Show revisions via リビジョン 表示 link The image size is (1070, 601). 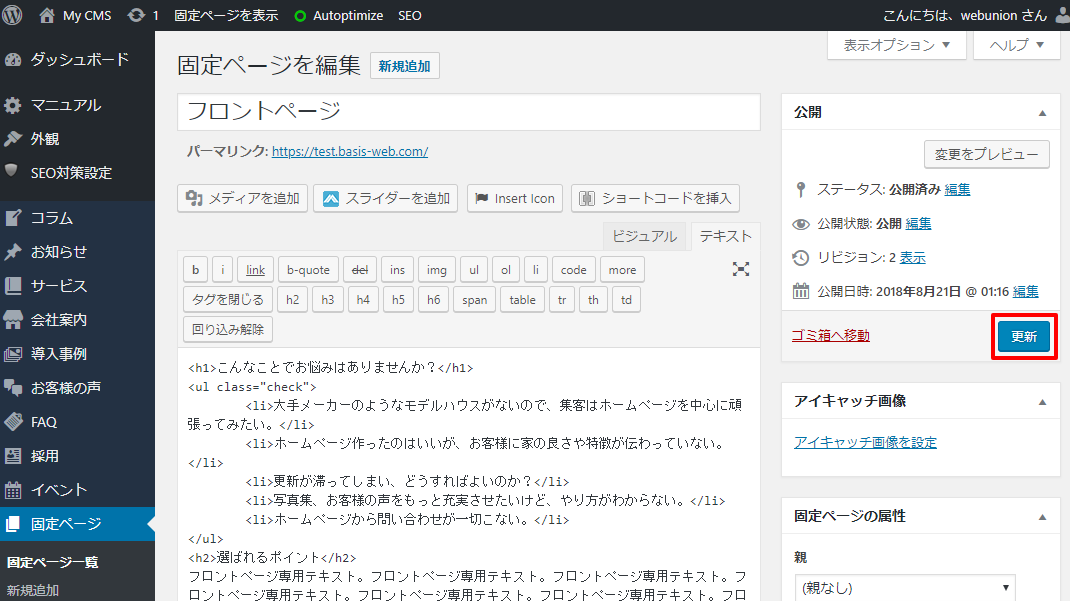click(x=912, y=257)
